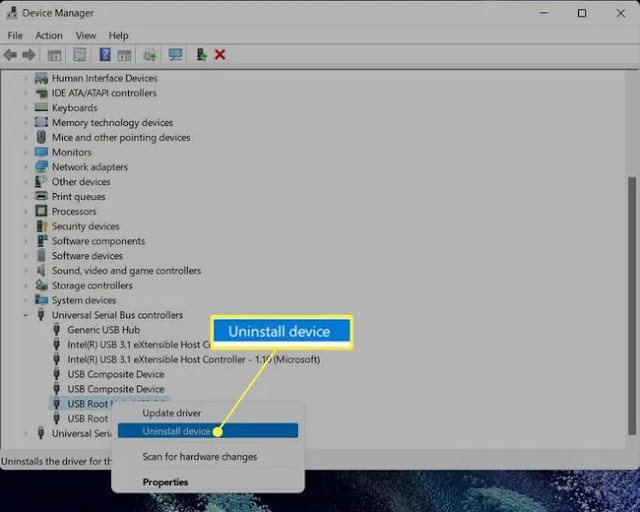
Task: Select the System devices folder icon
Action: coord(41,300)
